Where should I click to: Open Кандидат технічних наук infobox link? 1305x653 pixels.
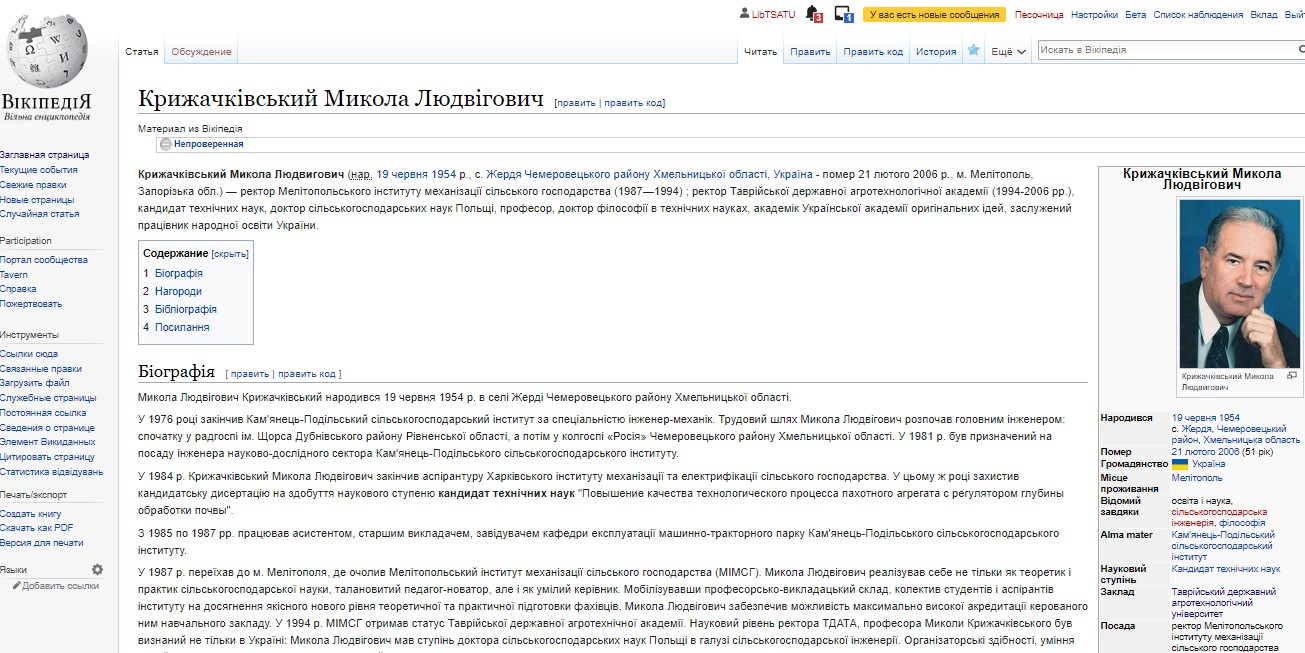1226,569
